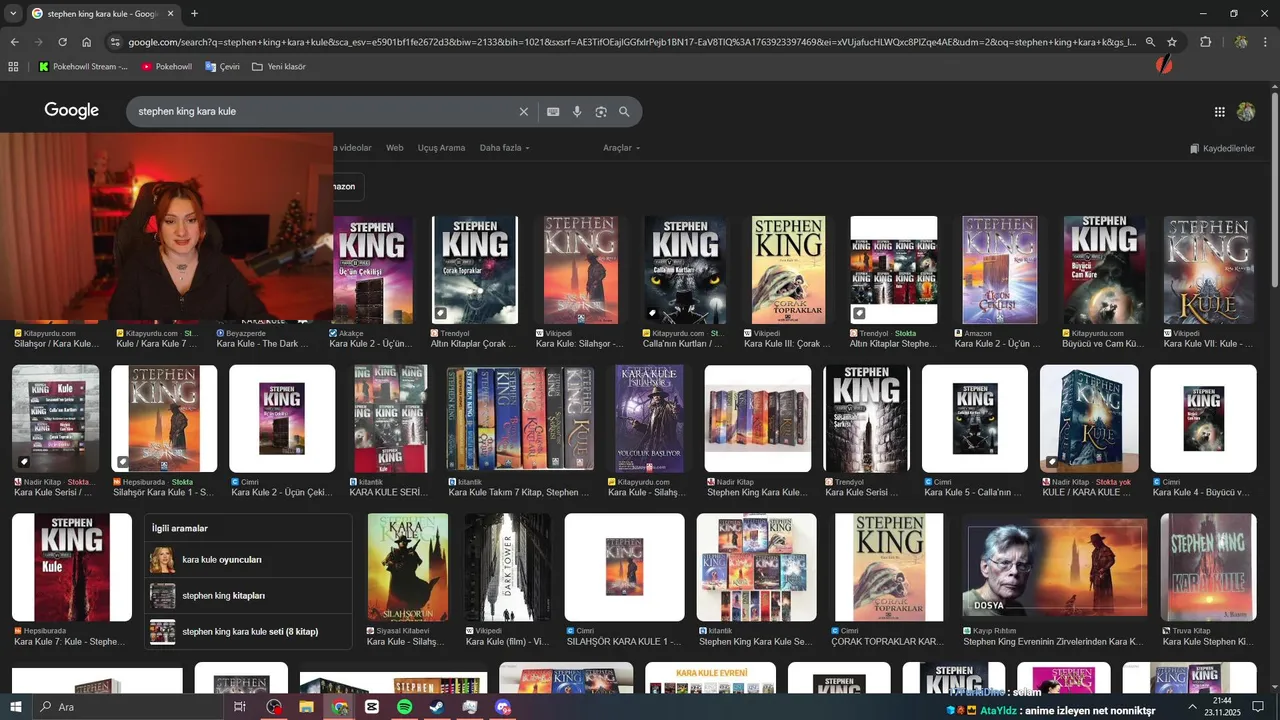Open Steam from the taskbar
1280x720 pixels.
pyautogui.click(x=438, y=707)
